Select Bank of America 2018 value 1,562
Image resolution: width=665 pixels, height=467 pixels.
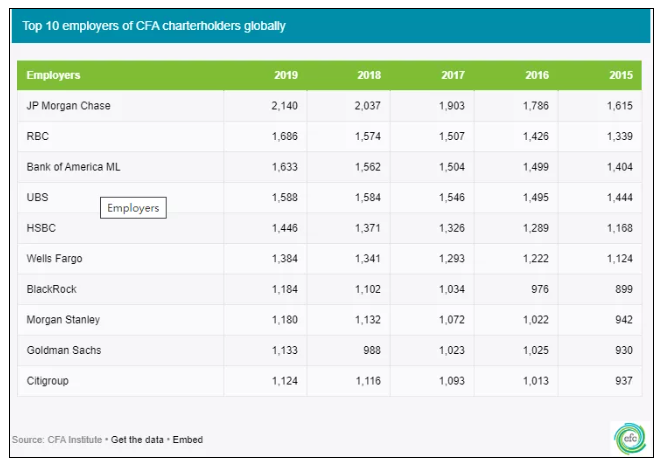[368, 167]
